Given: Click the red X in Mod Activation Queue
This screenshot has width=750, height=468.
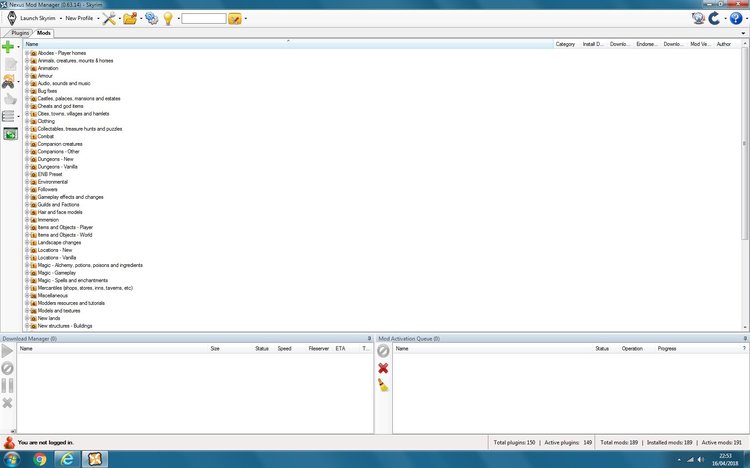Looking at the screenshot, I should 383,368.
